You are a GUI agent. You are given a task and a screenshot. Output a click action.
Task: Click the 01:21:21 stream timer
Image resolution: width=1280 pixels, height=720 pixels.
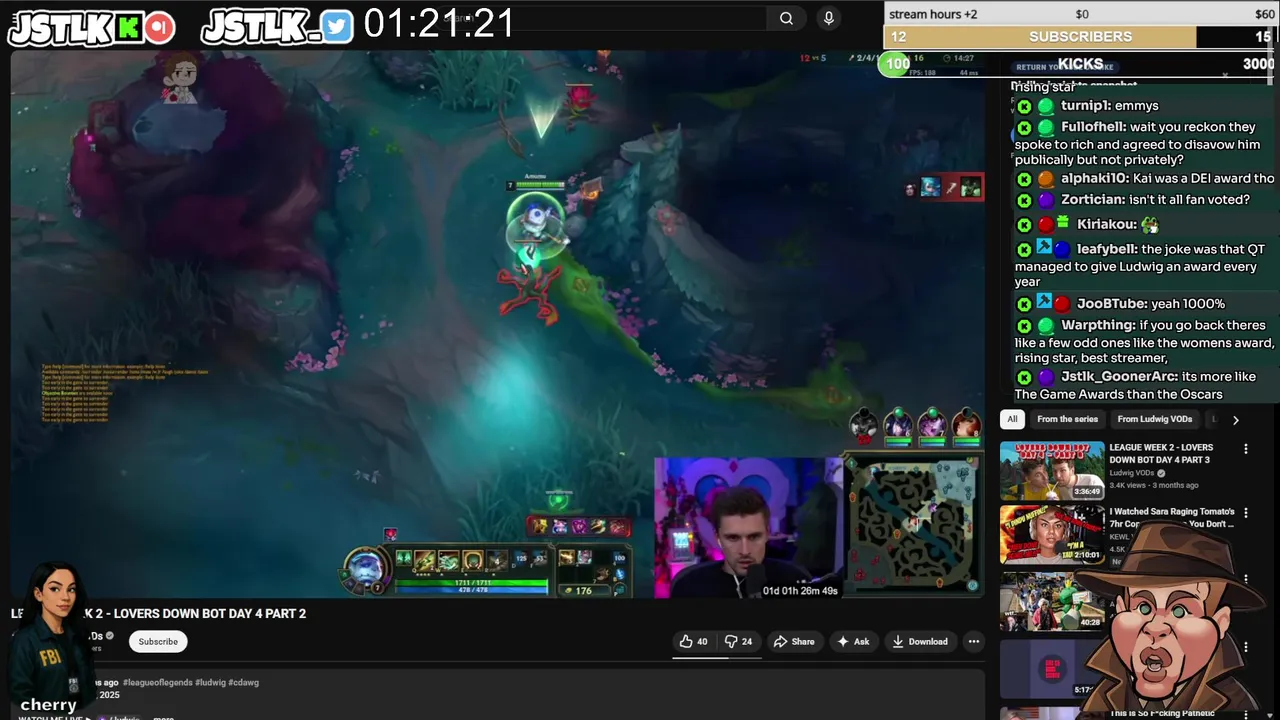tap(439, 23)
